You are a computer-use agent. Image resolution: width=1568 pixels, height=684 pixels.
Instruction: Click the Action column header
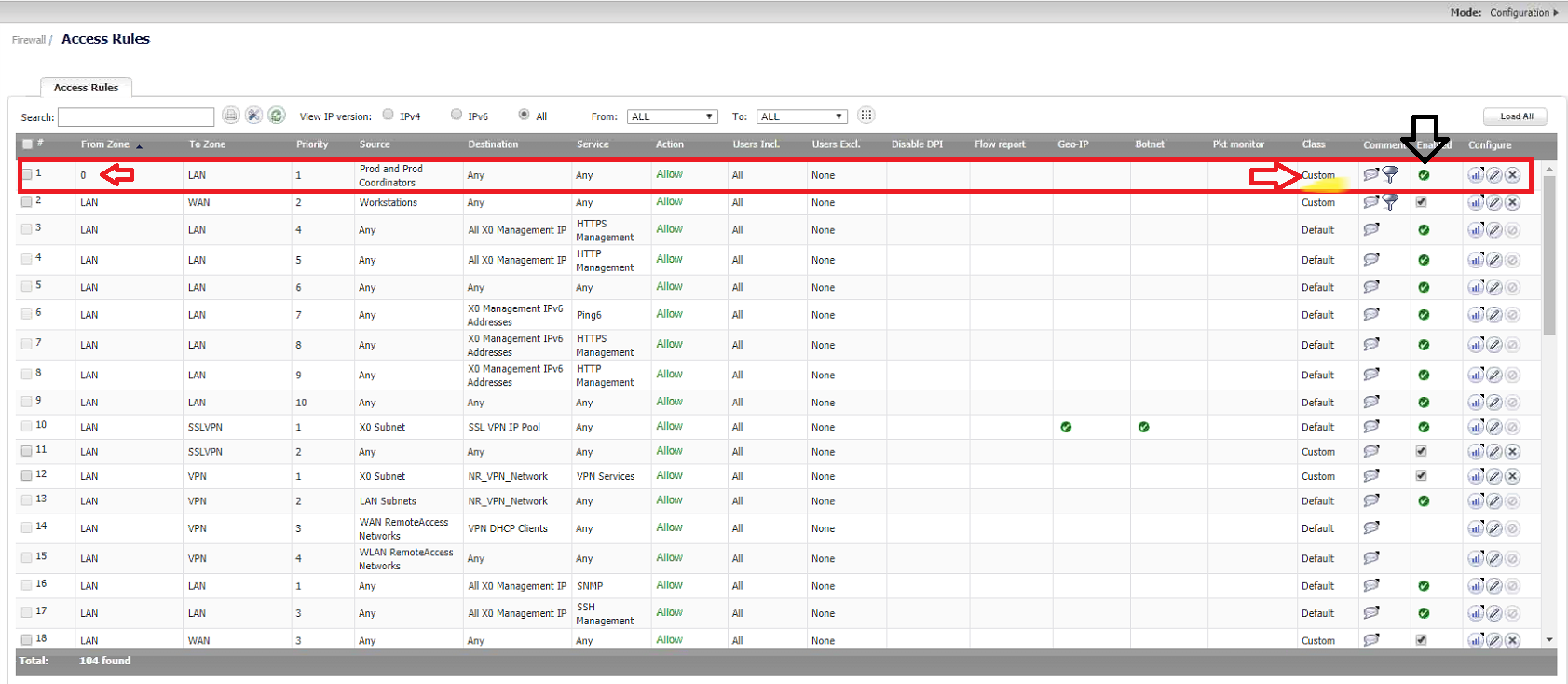[670, 144]
